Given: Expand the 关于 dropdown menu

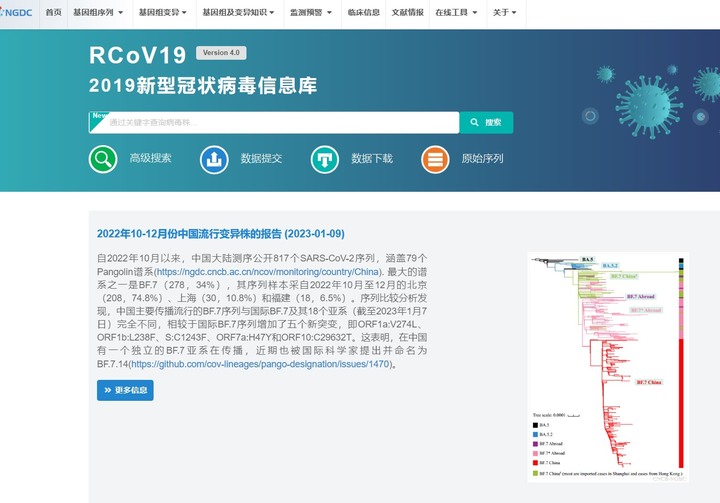Looking at the screenshot, I should click(505, 12).
